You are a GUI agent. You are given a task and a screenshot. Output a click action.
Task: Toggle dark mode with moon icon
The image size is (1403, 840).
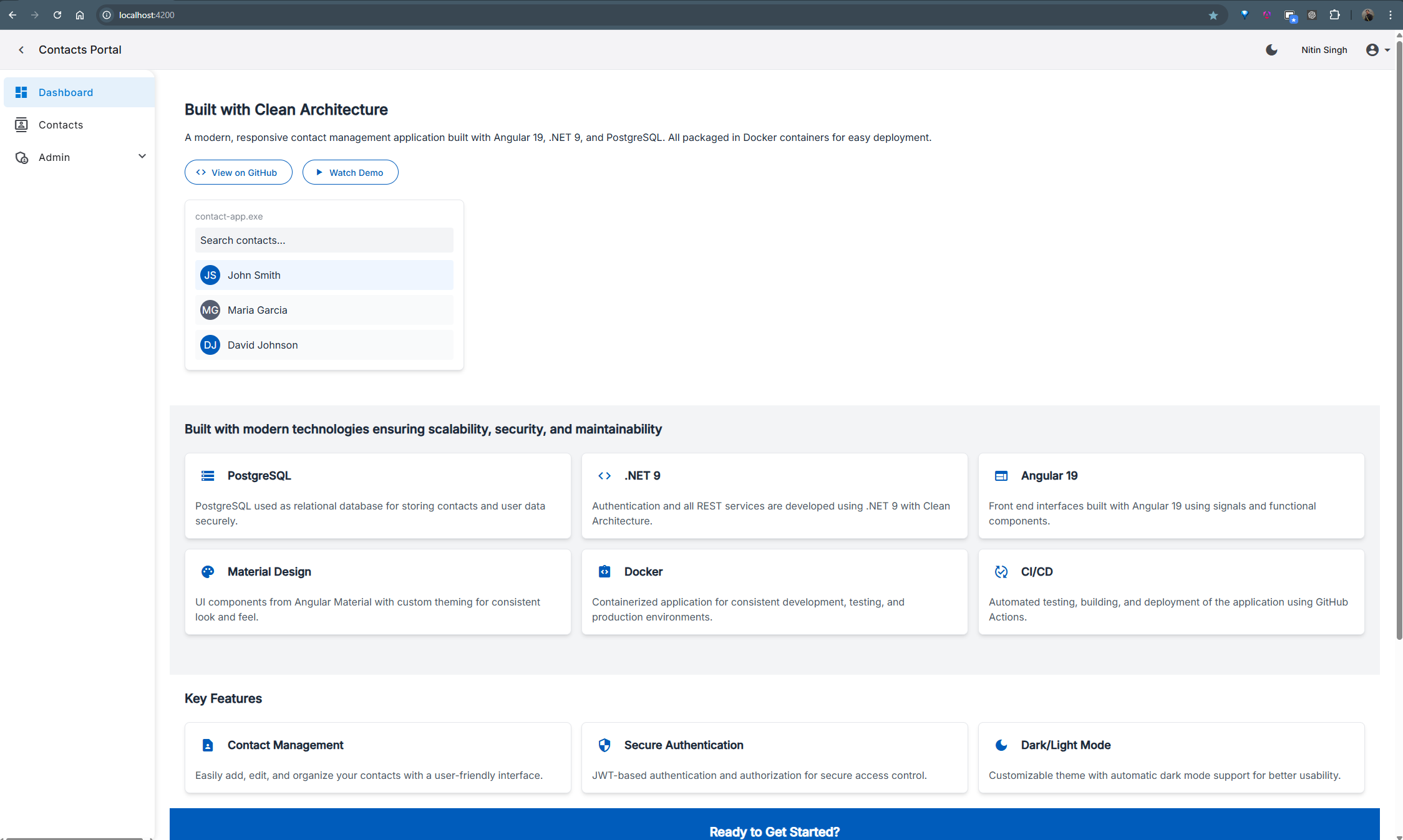click(1271, 50)
